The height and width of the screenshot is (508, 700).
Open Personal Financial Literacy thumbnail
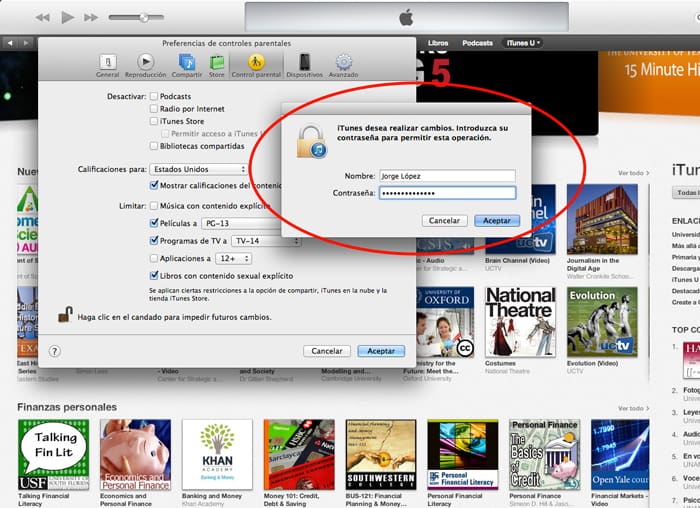[x=462, y=454]
